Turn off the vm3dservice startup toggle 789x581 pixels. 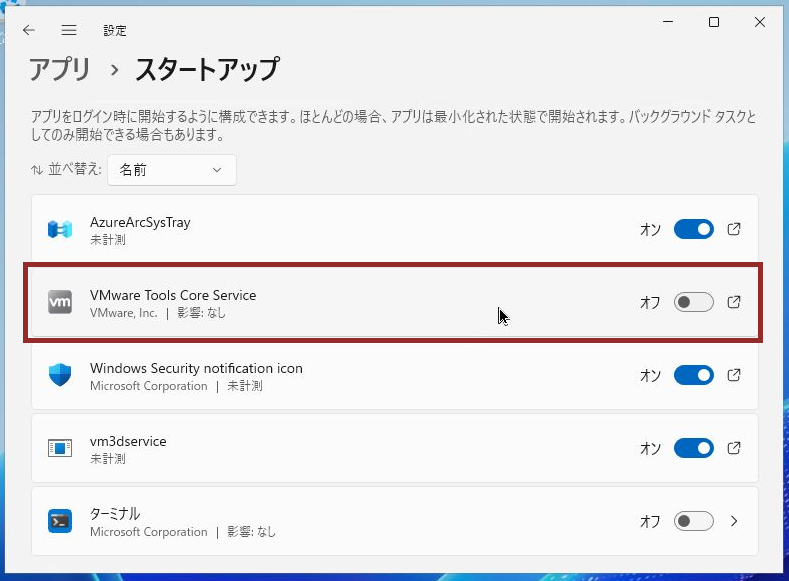693,448
